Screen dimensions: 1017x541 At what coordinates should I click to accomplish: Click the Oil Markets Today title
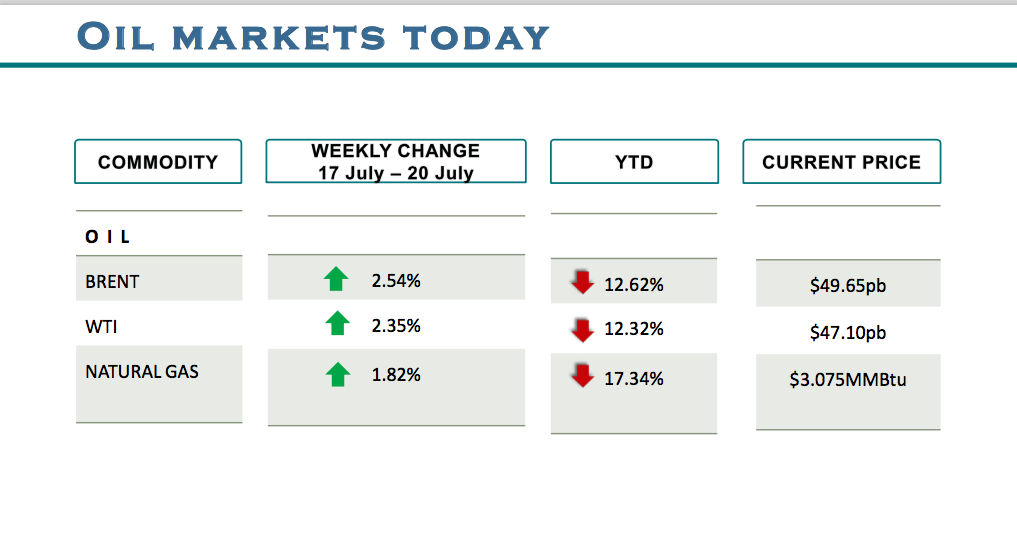pyautogui.click(x=313, y=37)
